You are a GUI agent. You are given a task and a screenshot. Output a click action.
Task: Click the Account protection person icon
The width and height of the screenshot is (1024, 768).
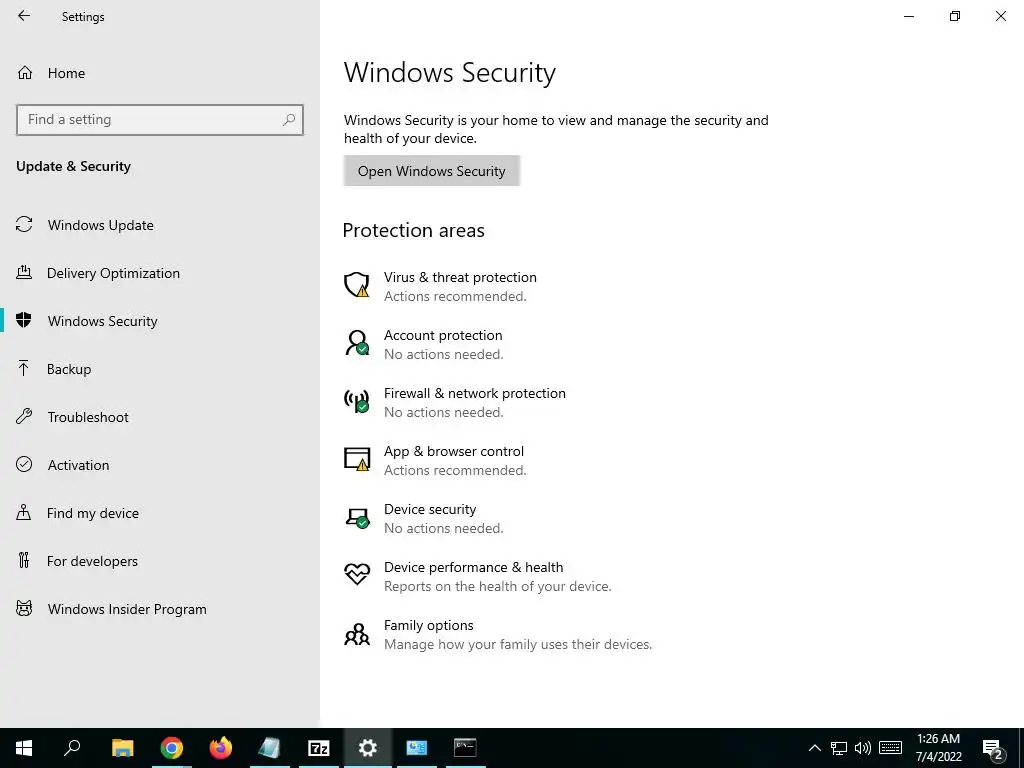(x=357, y=343)
